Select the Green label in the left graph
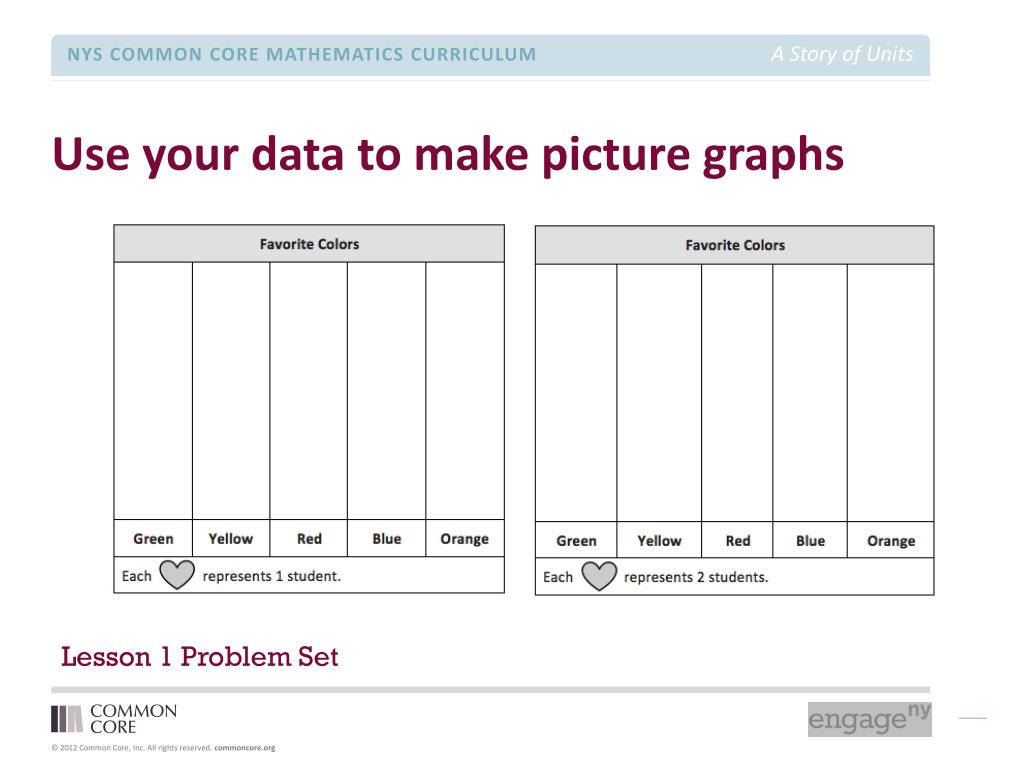 153,539
